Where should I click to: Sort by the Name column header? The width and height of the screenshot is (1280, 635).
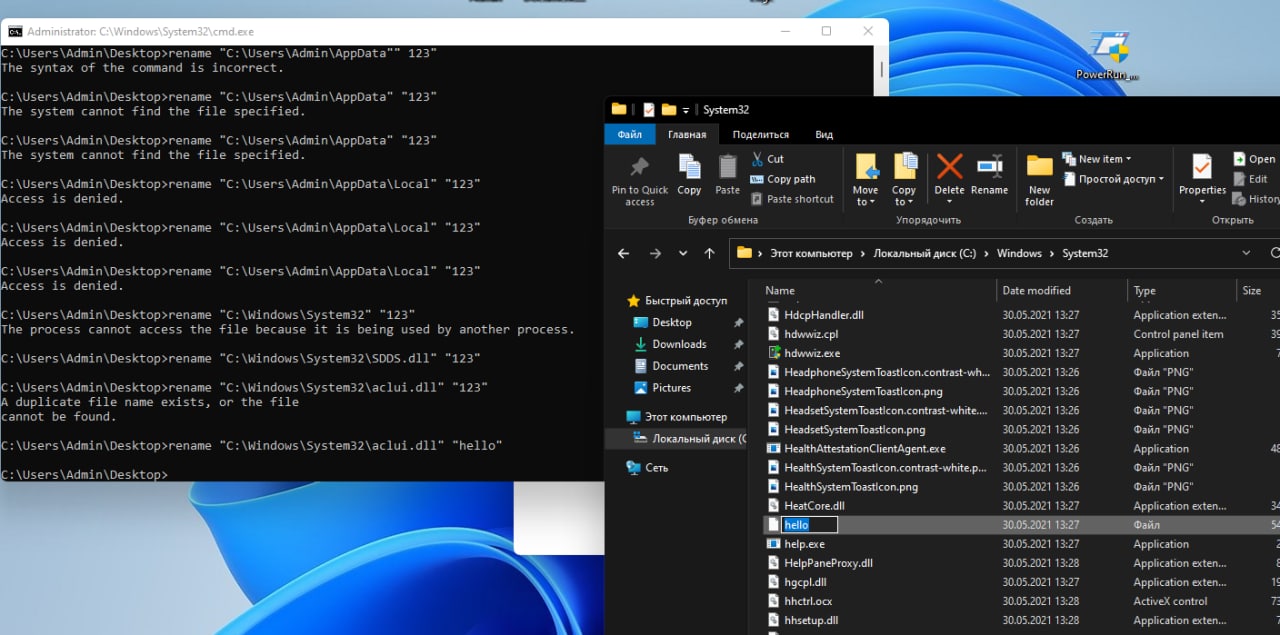[780, 291]
